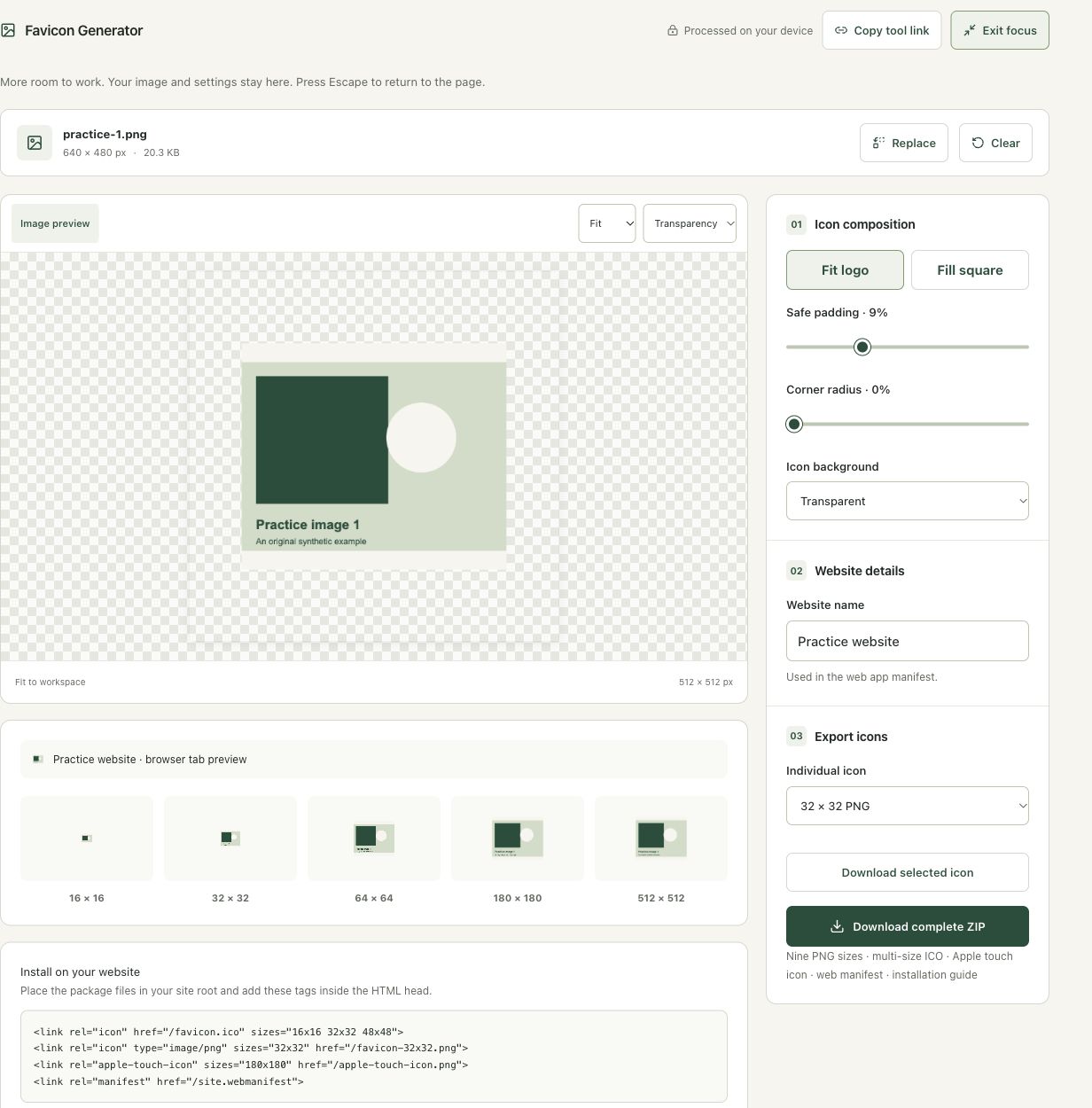Click the 16 × 16 icon preview thumbnail

pos(87,839)
